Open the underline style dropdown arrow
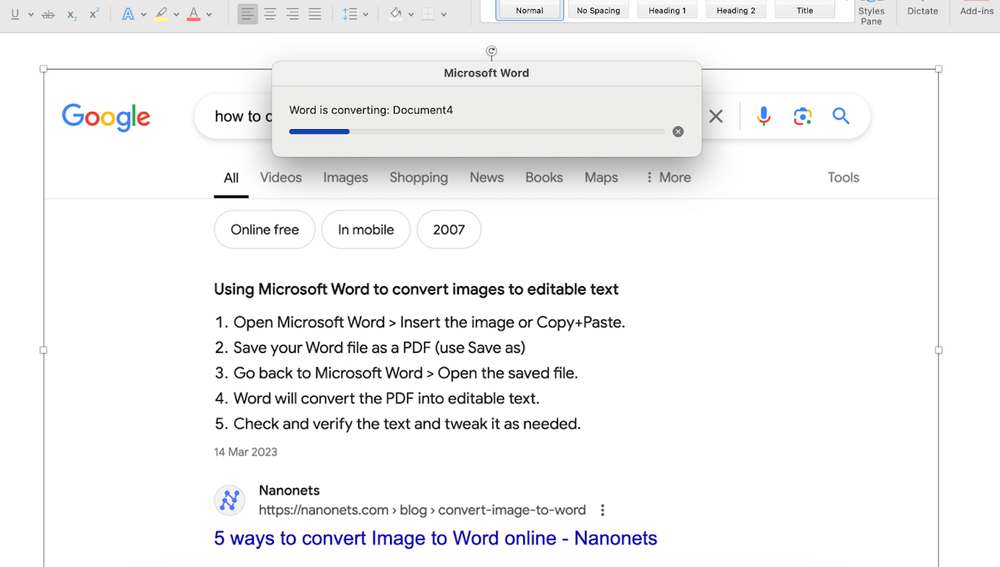Viewport: 1000px width, 567px height. point(31,14)
